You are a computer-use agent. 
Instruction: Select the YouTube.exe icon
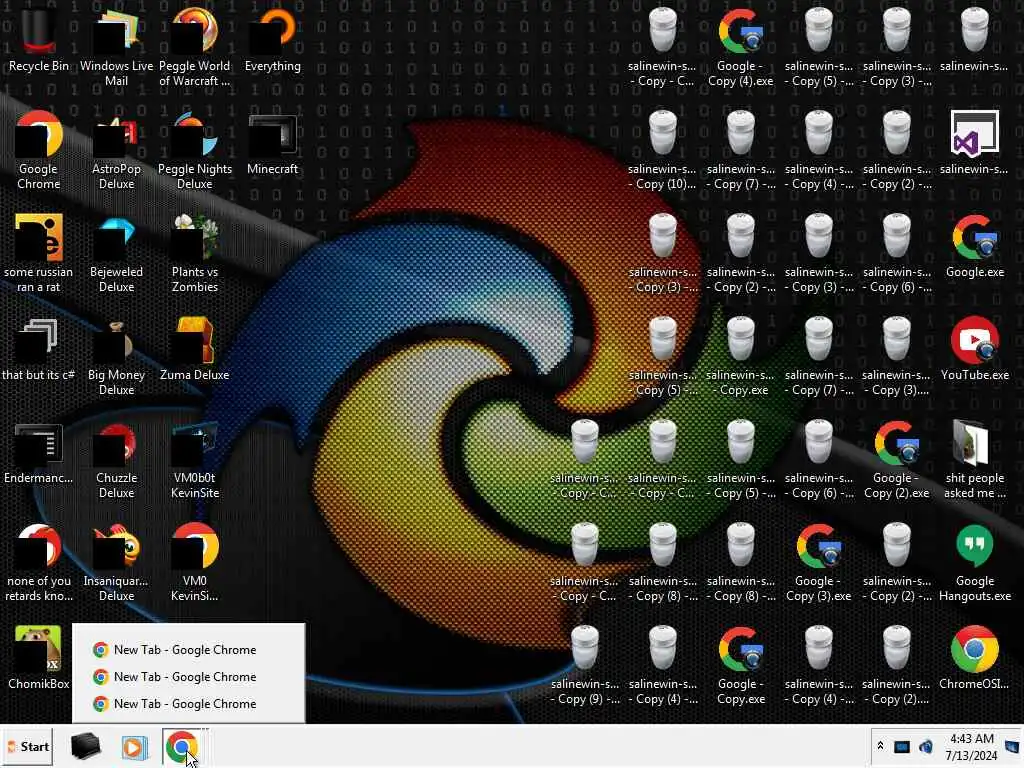tap(975, 349)
